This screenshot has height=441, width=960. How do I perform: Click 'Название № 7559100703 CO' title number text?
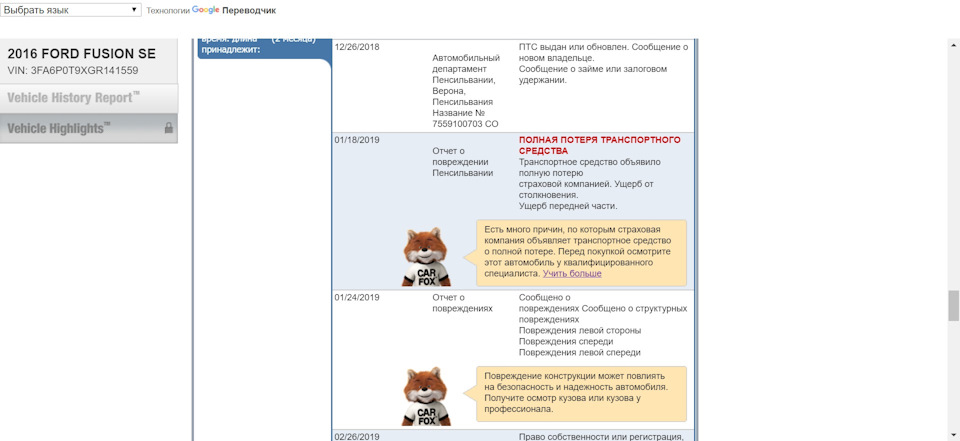tap(465, 119)
